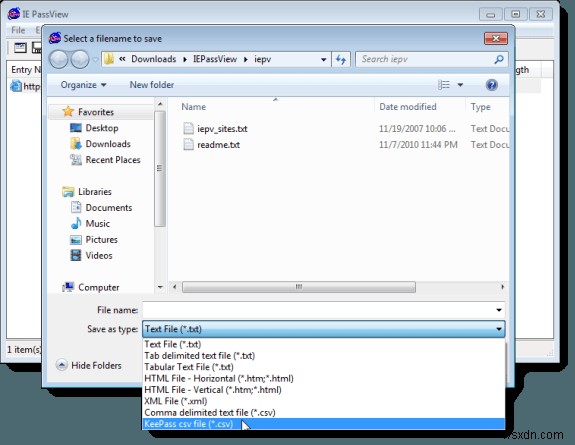Choose Tabular Text File (*.txt)
This screenshot has width=575, height=445.
point(323,367)
